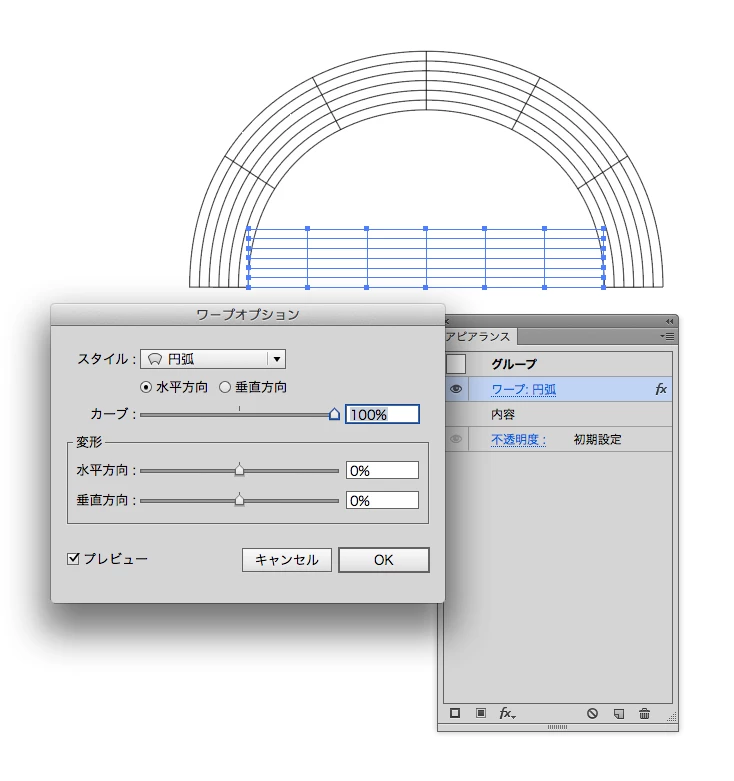Screen dimensions: 734x781
Task: Click the 変形 水平方向 0% field
Action: tap(382, 470)
